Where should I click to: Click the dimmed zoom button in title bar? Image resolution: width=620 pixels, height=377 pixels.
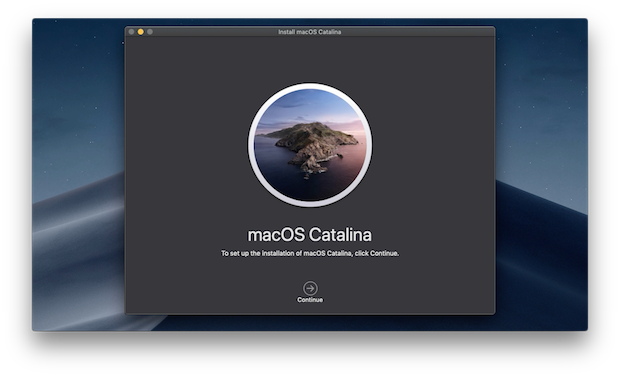tap(150, 32)
